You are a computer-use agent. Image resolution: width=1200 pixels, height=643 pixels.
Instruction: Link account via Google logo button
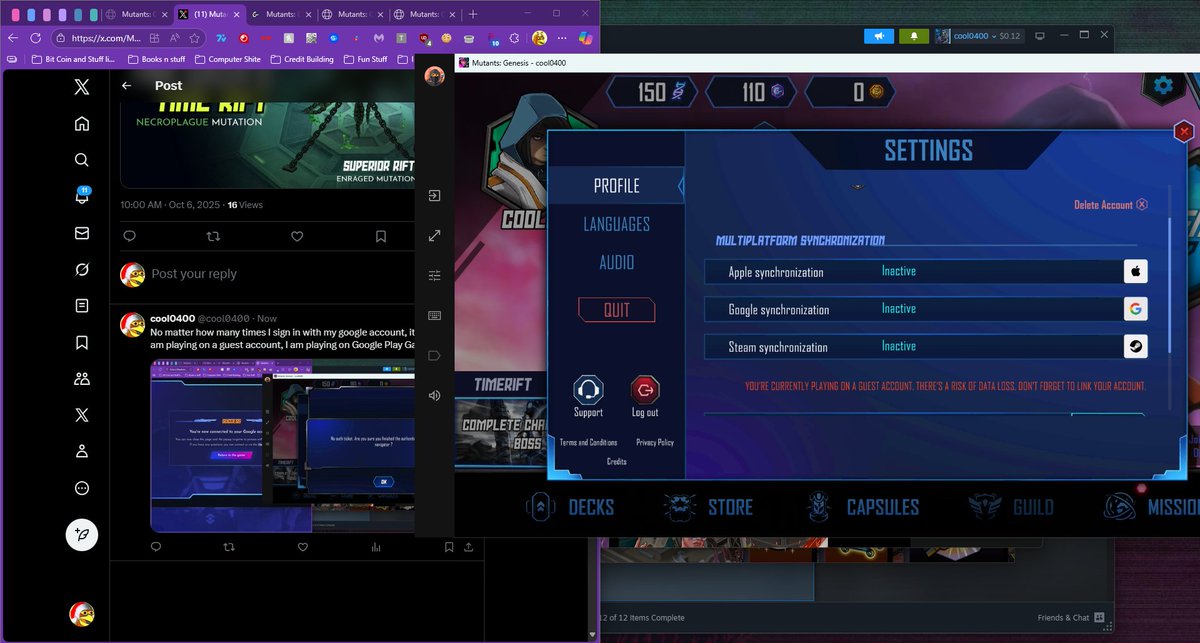1135,309
